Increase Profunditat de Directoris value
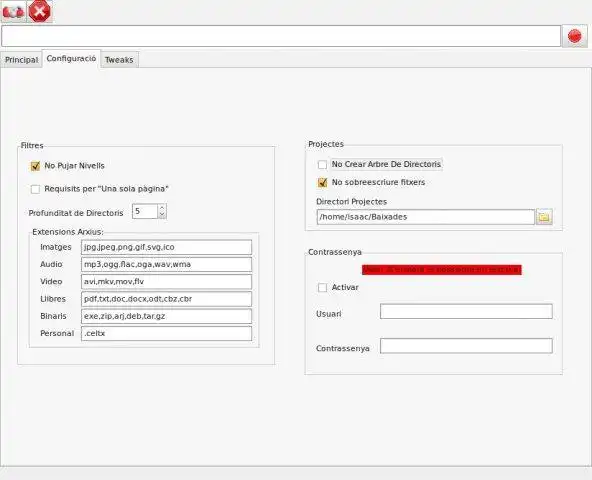 tap(162, 208)
